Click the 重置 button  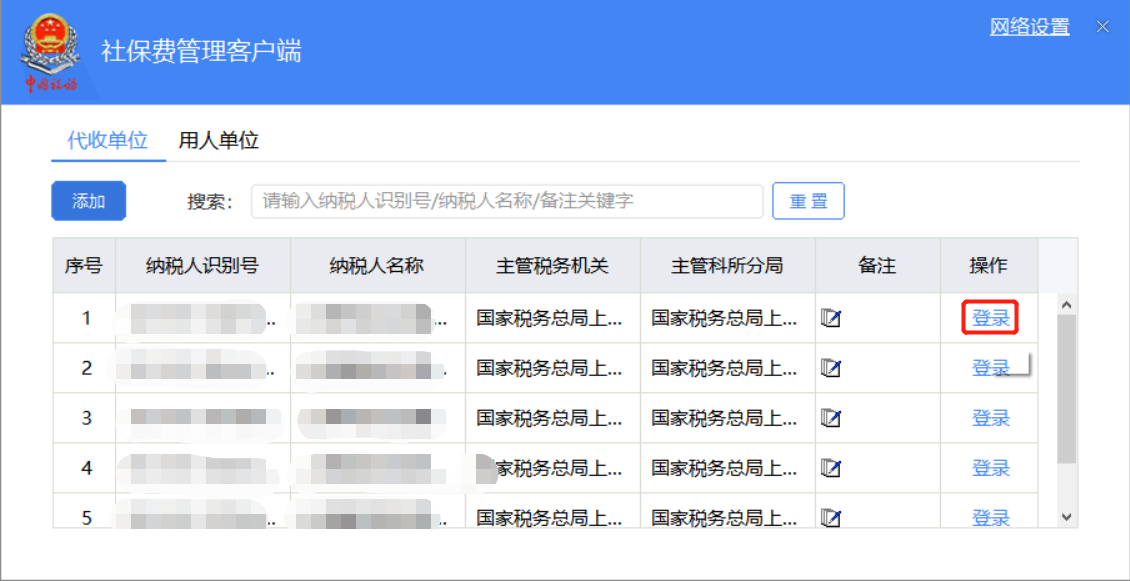tap(808, 201)
